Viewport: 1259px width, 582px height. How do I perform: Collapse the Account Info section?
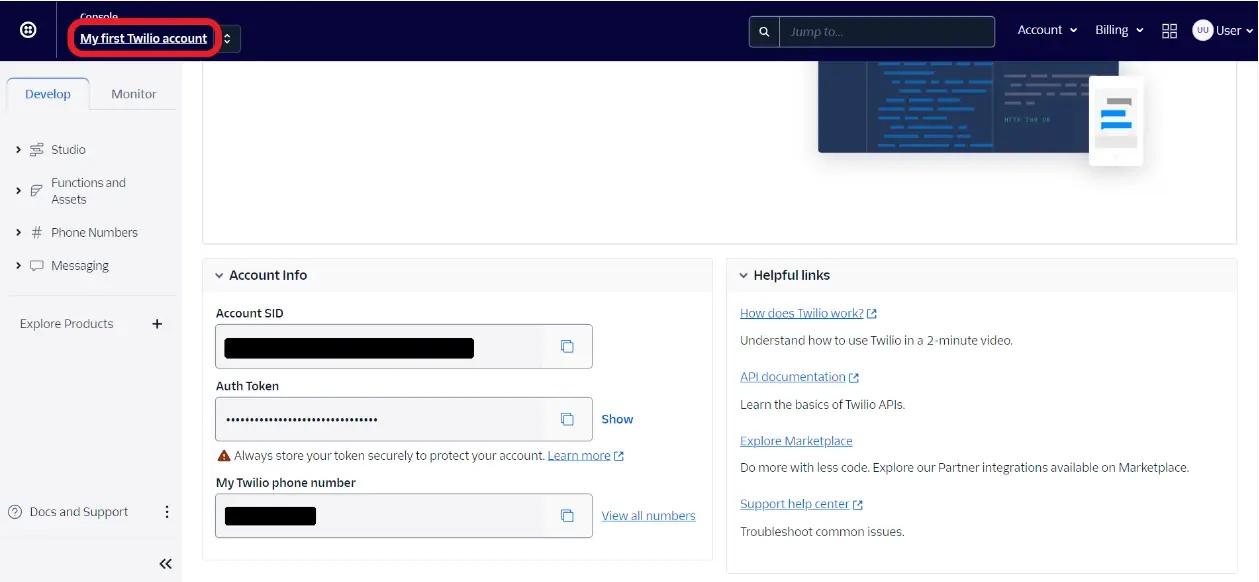219,276
